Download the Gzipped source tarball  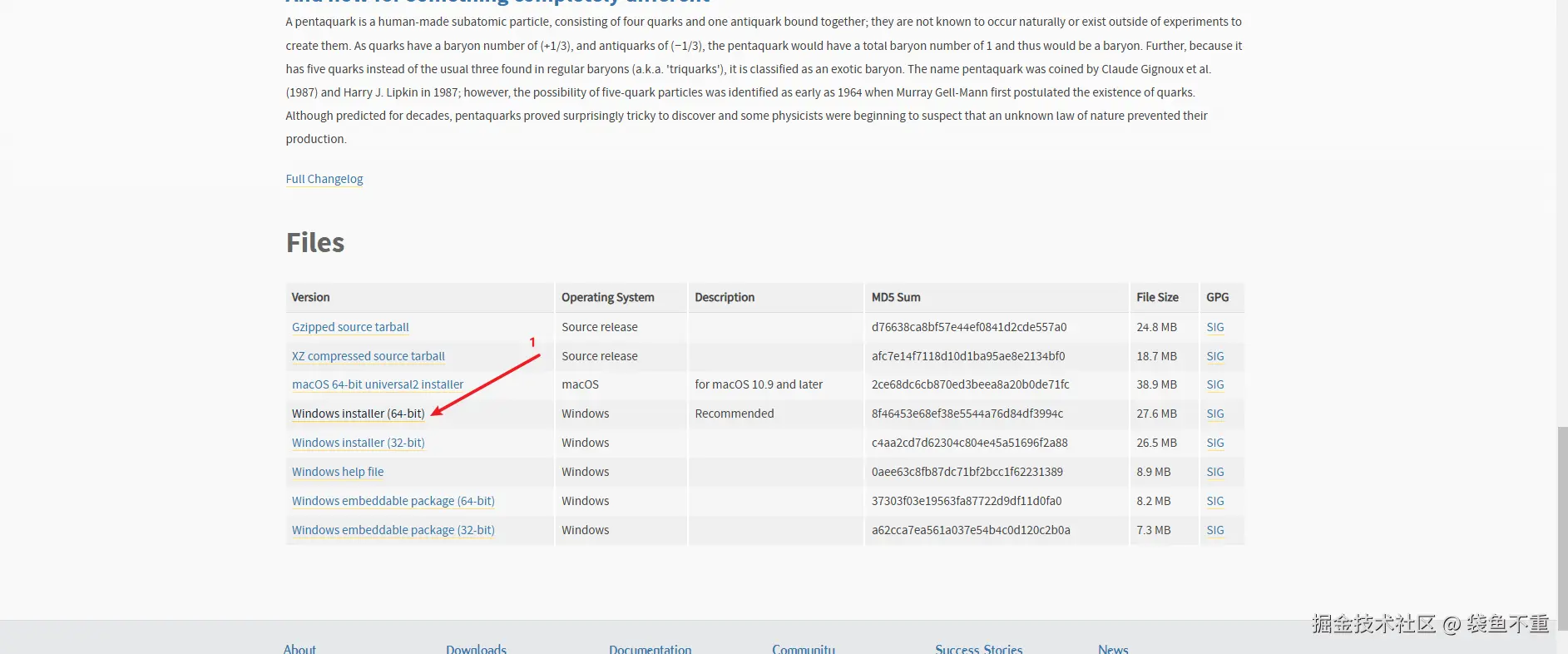tap(350, 327)
